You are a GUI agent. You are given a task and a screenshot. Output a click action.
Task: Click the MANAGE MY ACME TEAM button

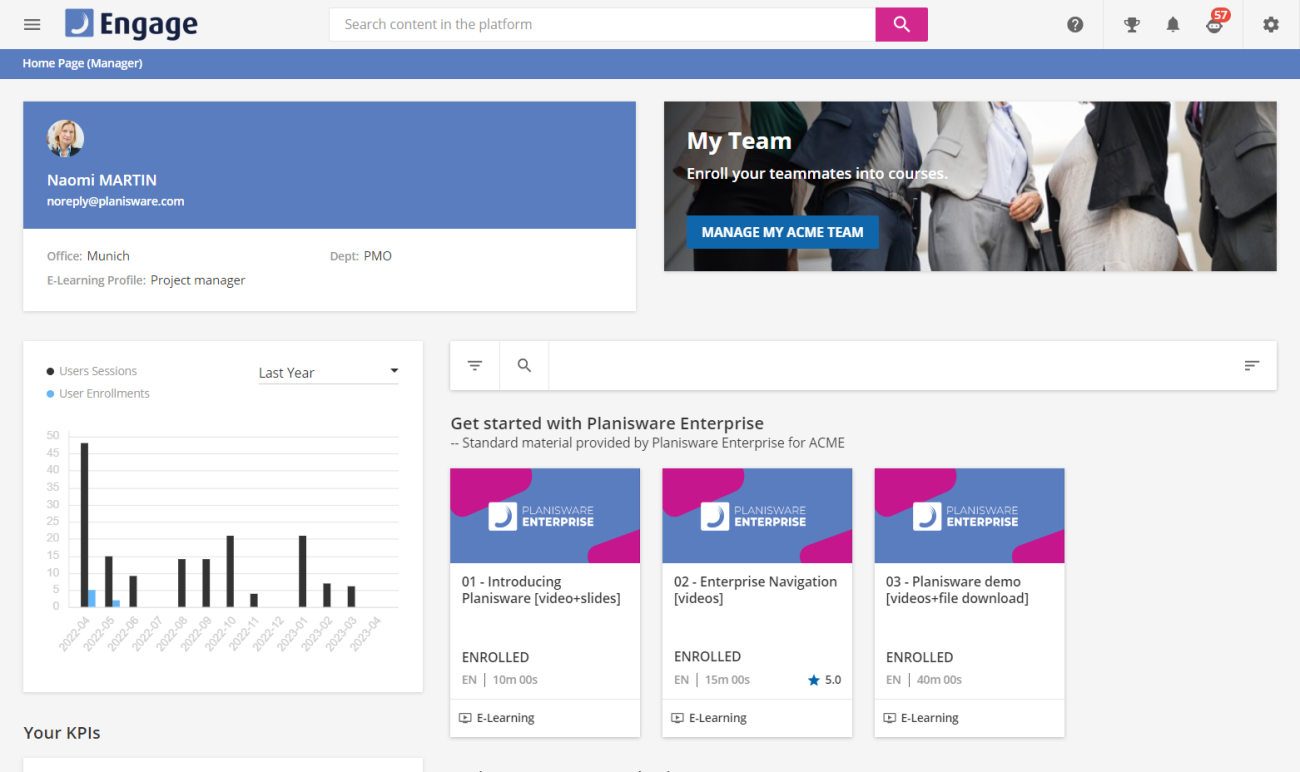point(783,231)
